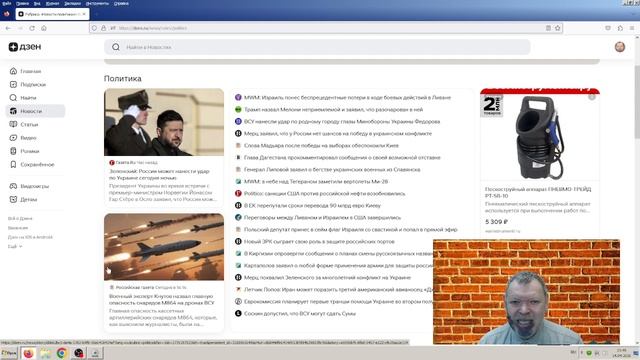Select the Новости section in the sidebar

[35, 111]
